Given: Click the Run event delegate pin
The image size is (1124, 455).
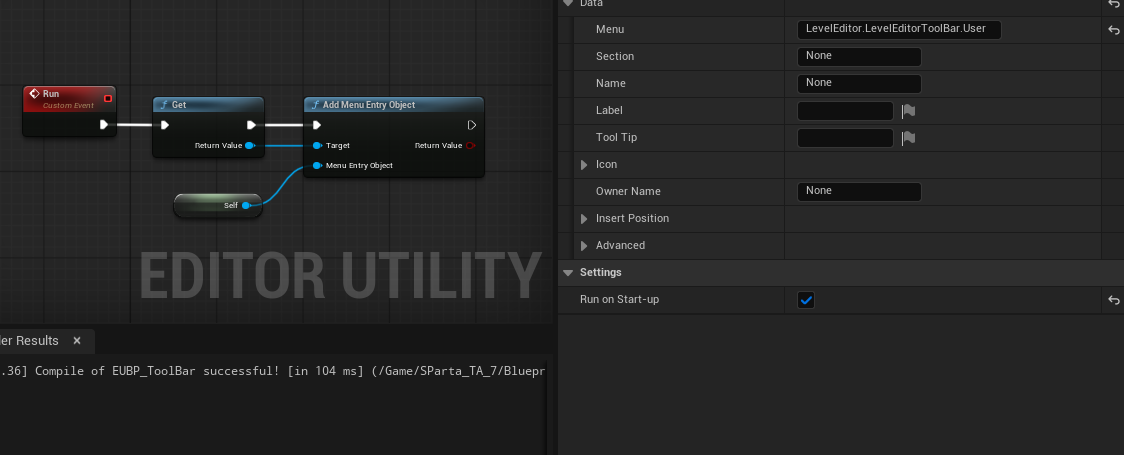Looking at the screenshot, I should tap(108, 98).
